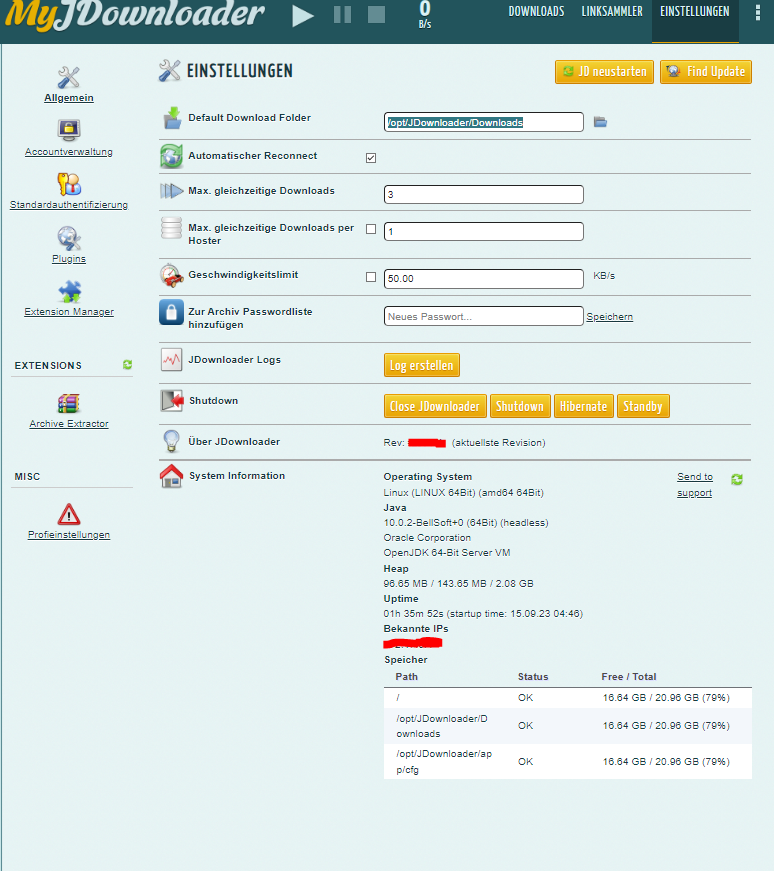Image resolution: width=774 pixels, height=871 pixels.
Task: Click the Shutdown row icon
Action: pos(172,401)
